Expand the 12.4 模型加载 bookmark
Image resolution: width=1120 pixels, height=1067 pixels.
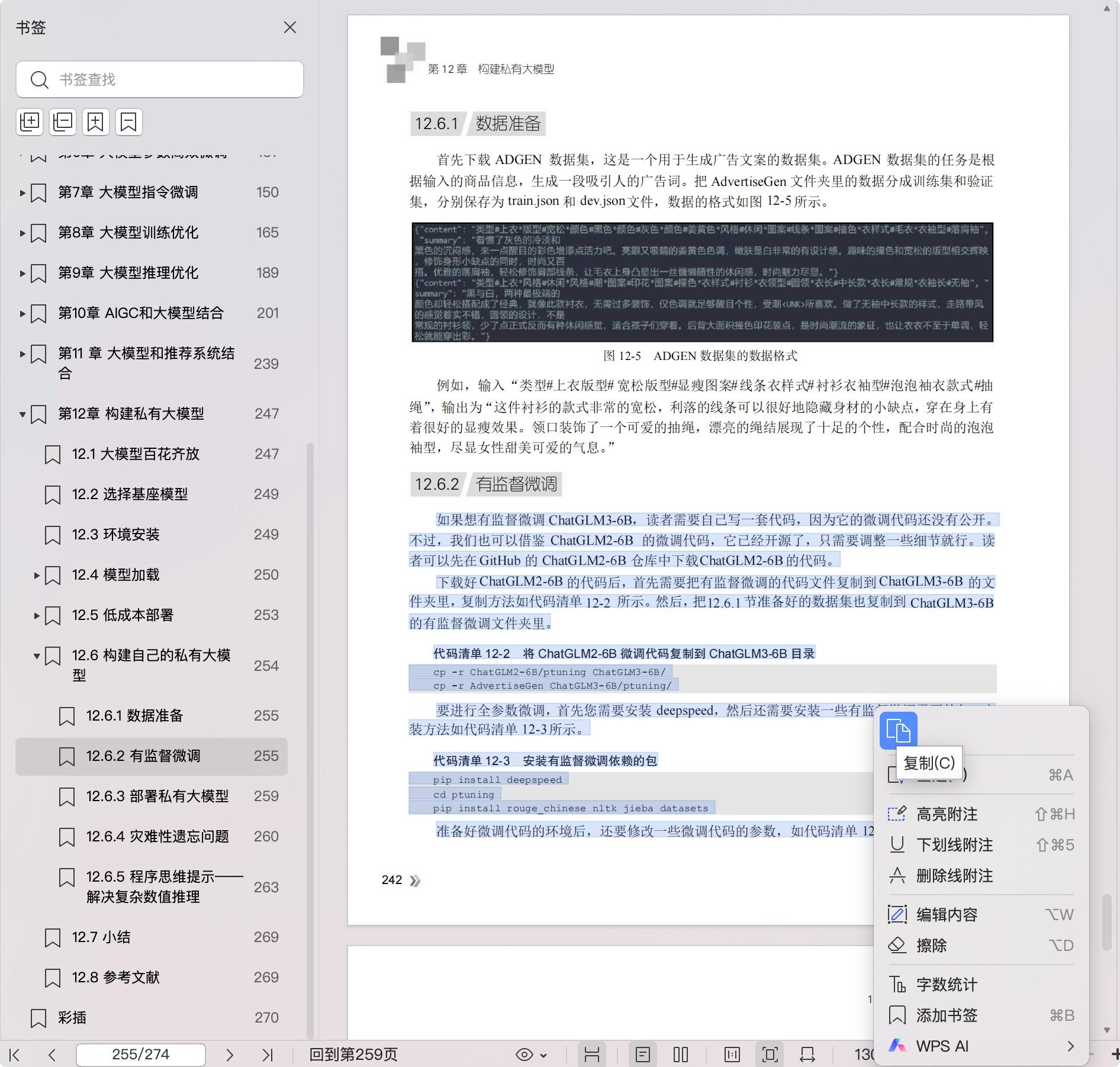(37, 575)
